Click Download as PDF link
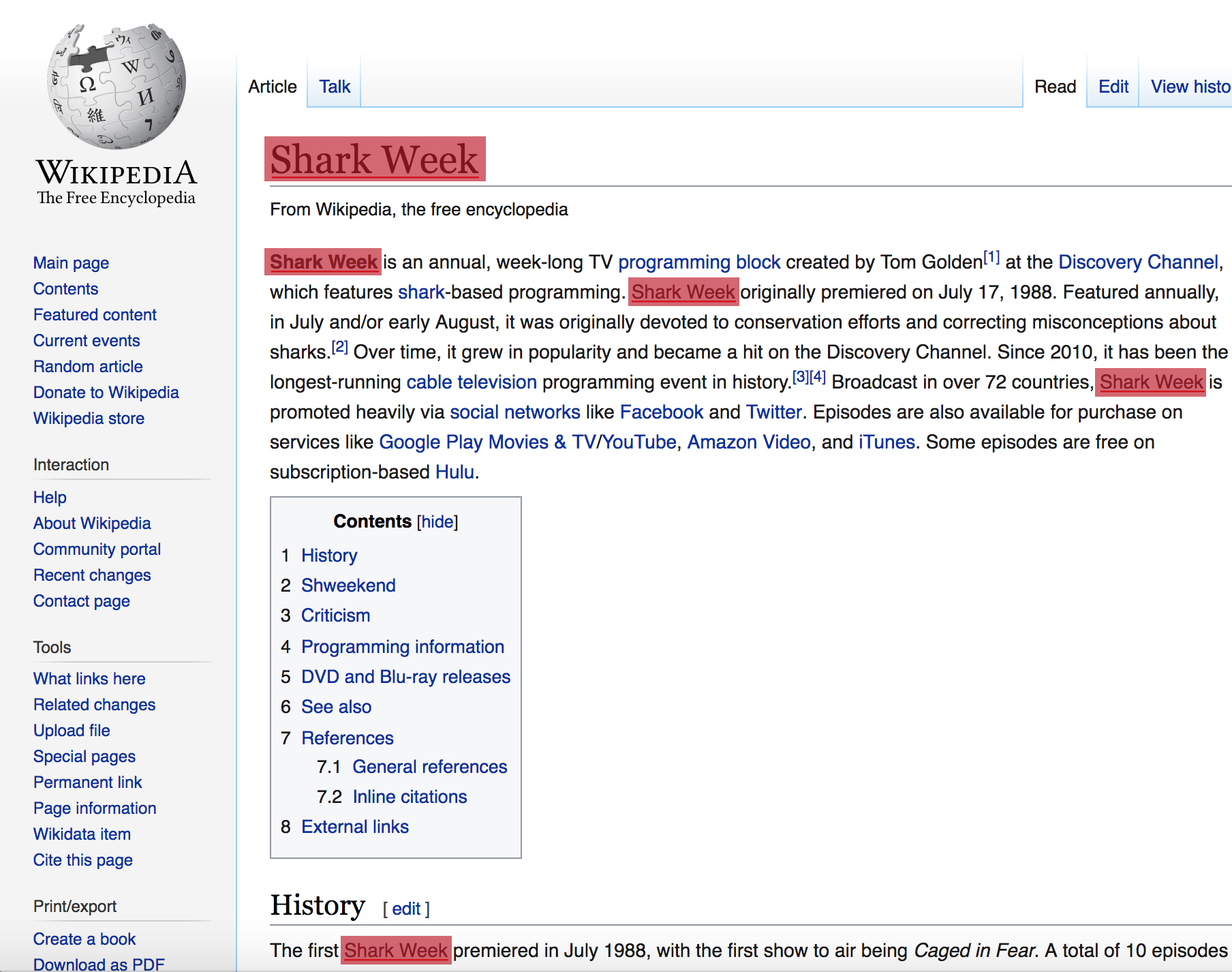The height and width of the screenshot is (972, 1232). coord(99,965)
